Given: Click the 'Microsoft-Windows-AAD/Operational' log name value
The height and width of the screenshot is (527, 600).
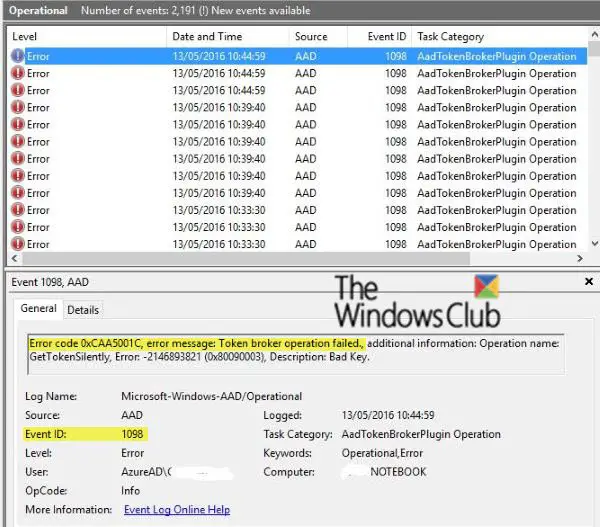Looking at the screenshot, I should pyautogui.click(x=211, y=396).
